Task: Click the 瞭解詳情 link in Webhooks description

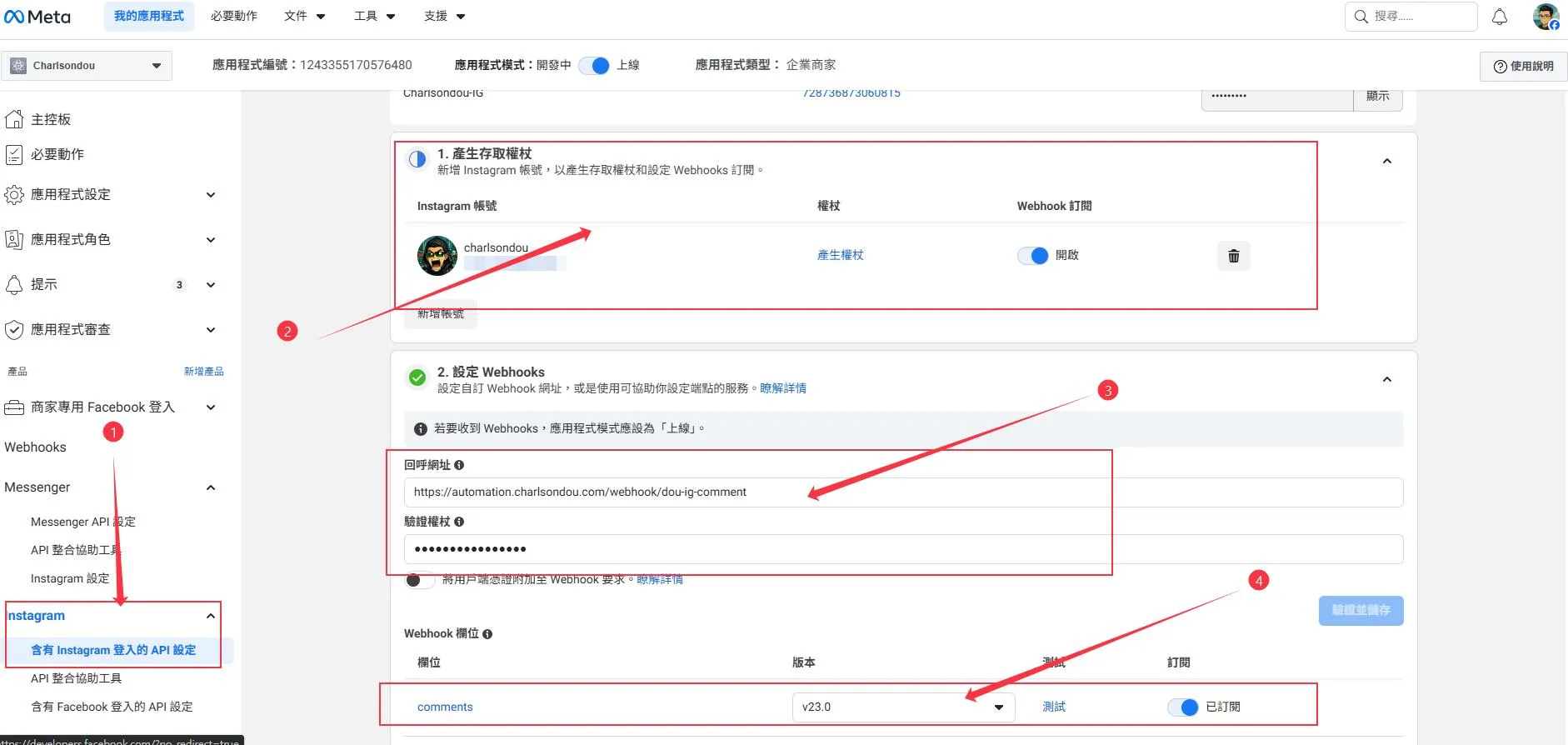Action: [x=783, y=388]
